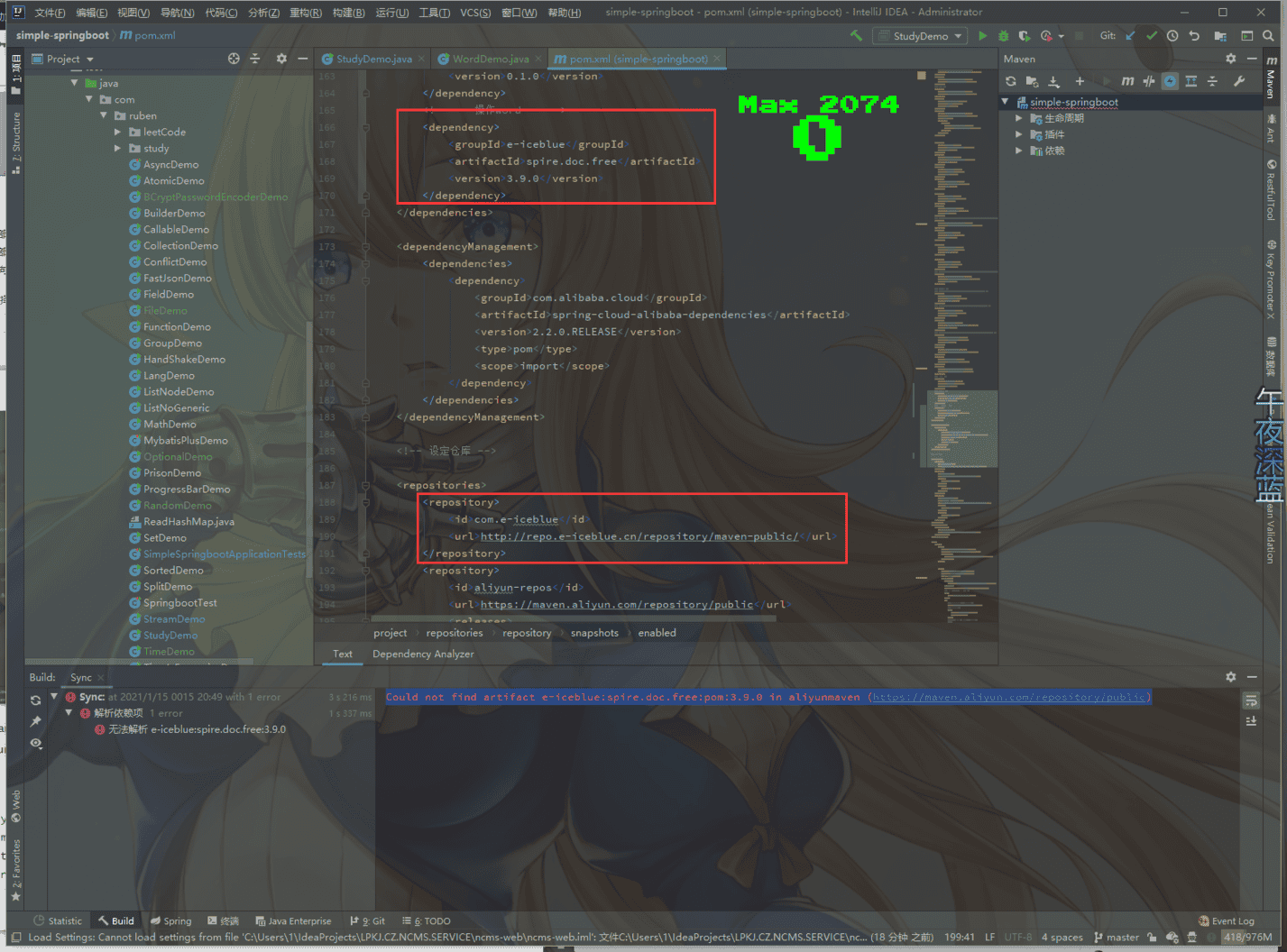Run StudyDemo with the green play button
Viewport: 1287px width, 952px height.
[982, 36]
